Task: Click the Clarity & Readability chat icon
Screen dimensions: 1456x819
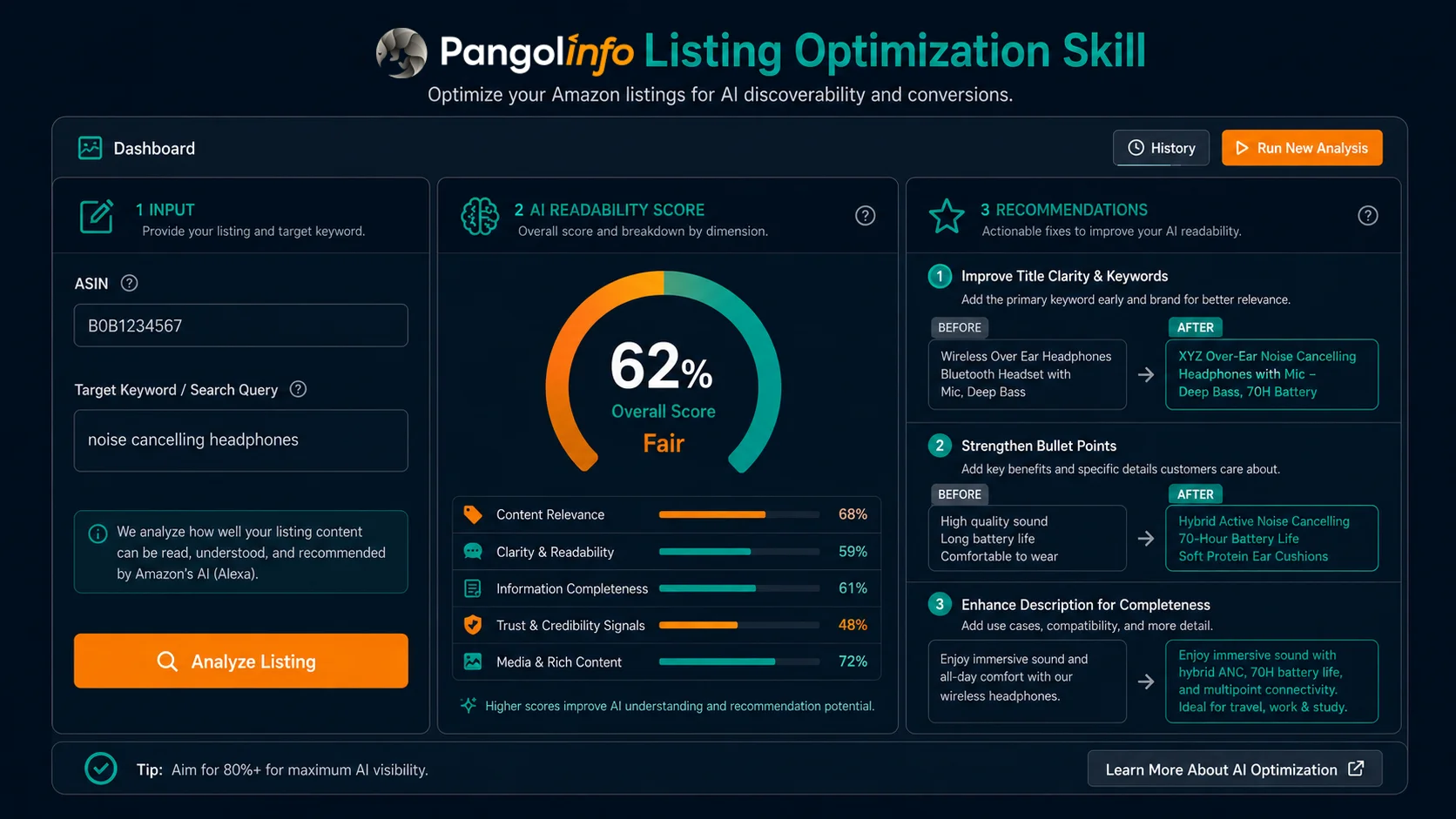Action: (473, 551)
